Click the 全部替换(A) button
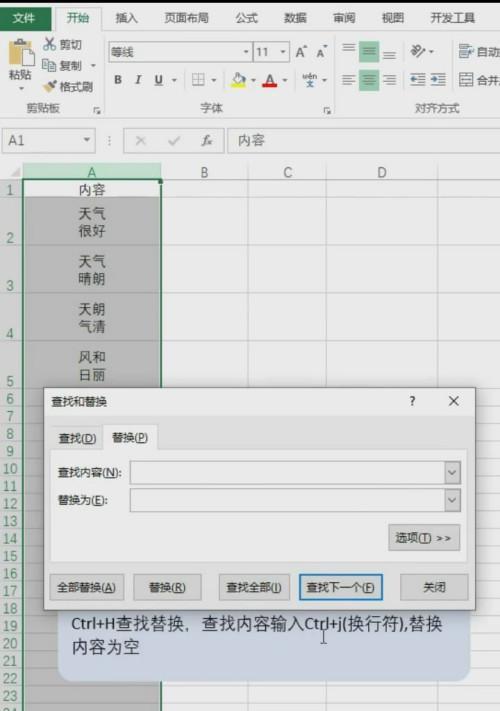The height and width of the screenshot is (711, 500). (86, 587)
